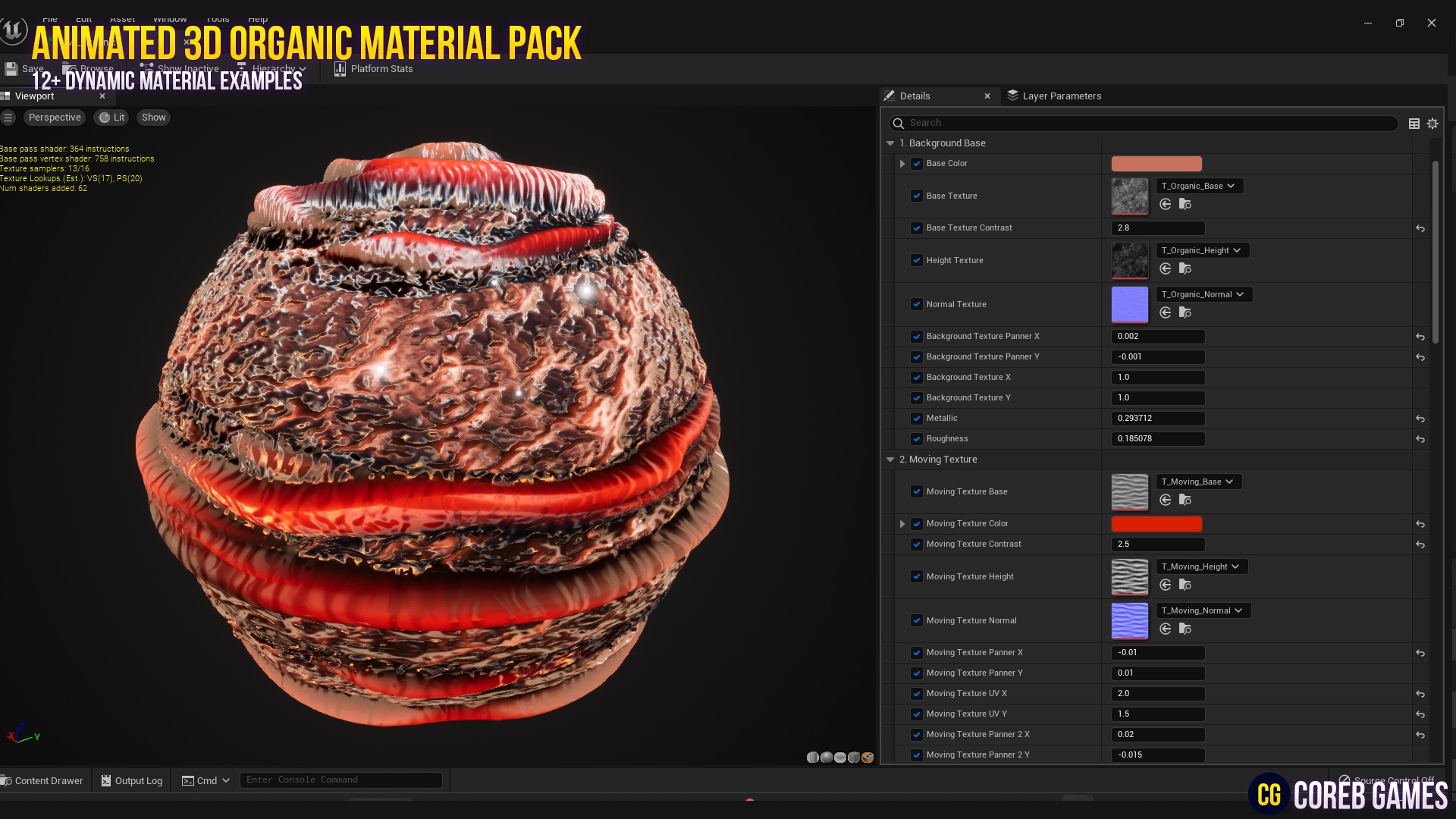Viewport: 1456px width, 819px height.
Task: Click the Moving Texture Color red swatch
Action: point(1156,524)
